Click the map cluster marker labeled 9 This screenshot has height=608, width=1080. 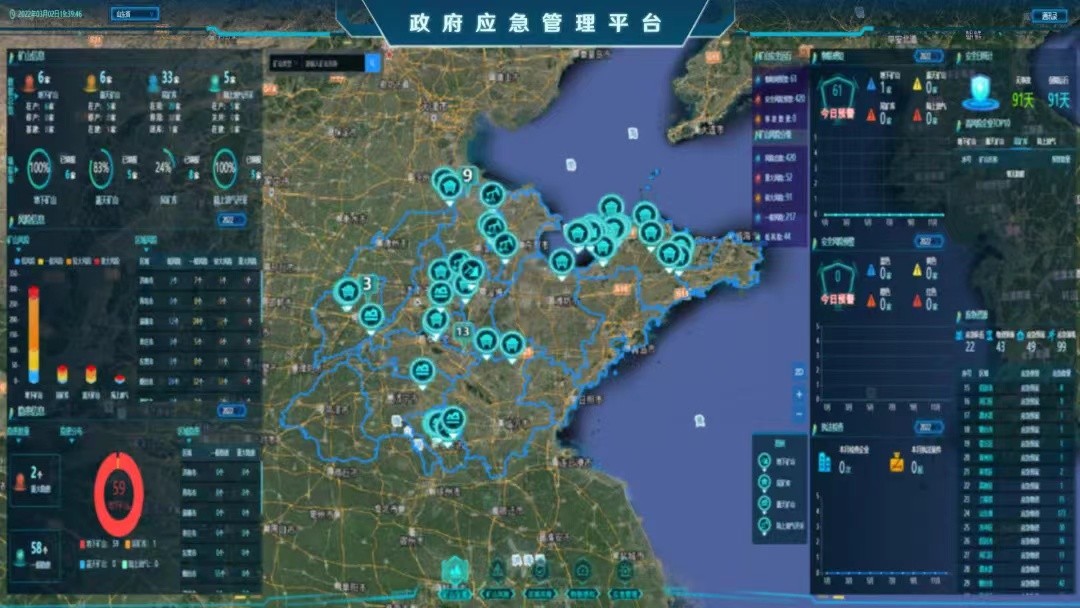[449, 185]
